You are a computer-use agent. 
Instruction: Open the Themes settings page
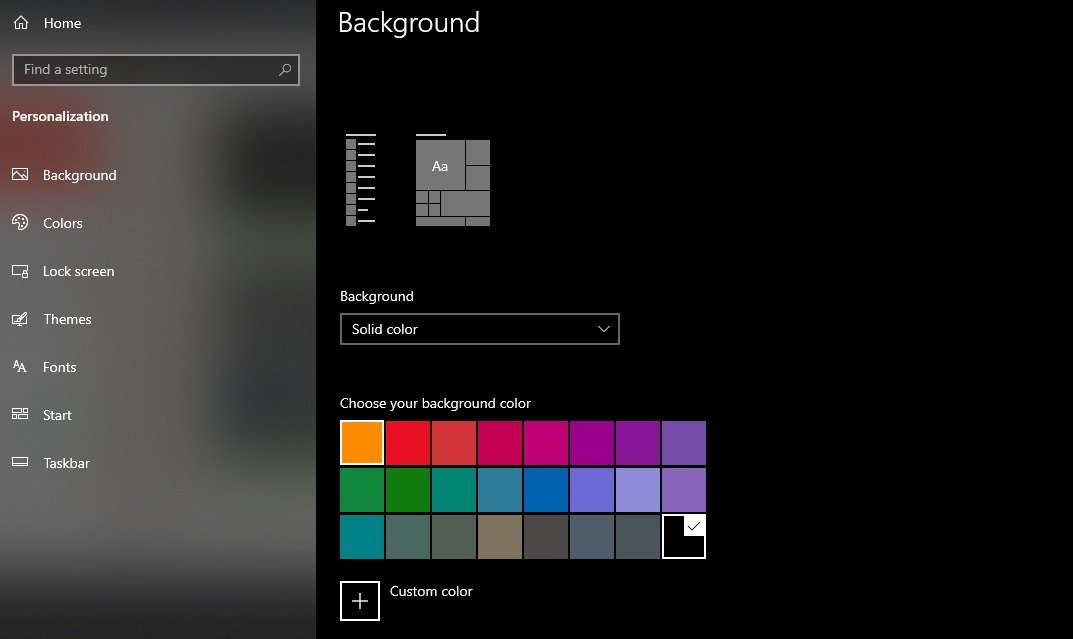[67, 319]
